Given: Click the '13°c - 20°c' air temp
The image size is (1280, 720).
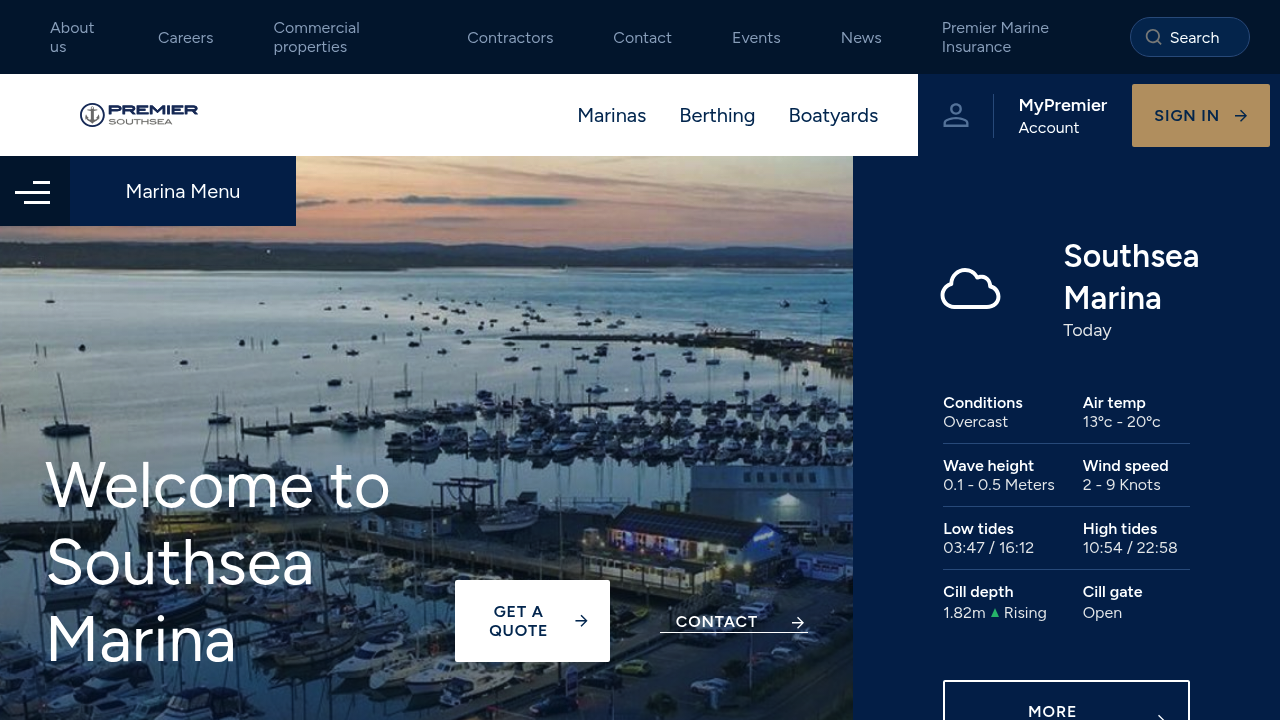Looking at the screenshot, I should click(1122, 422).
